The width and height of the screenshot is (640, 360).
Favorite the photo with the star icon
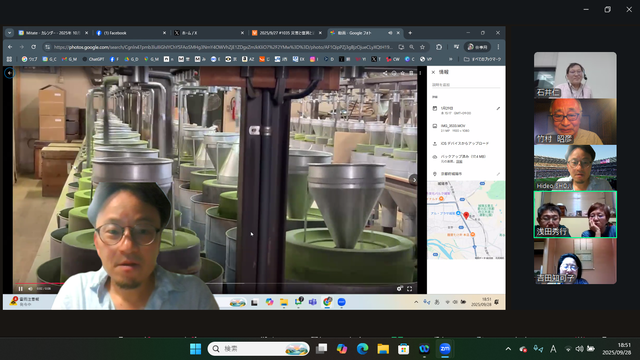click(x=402, y=73)
